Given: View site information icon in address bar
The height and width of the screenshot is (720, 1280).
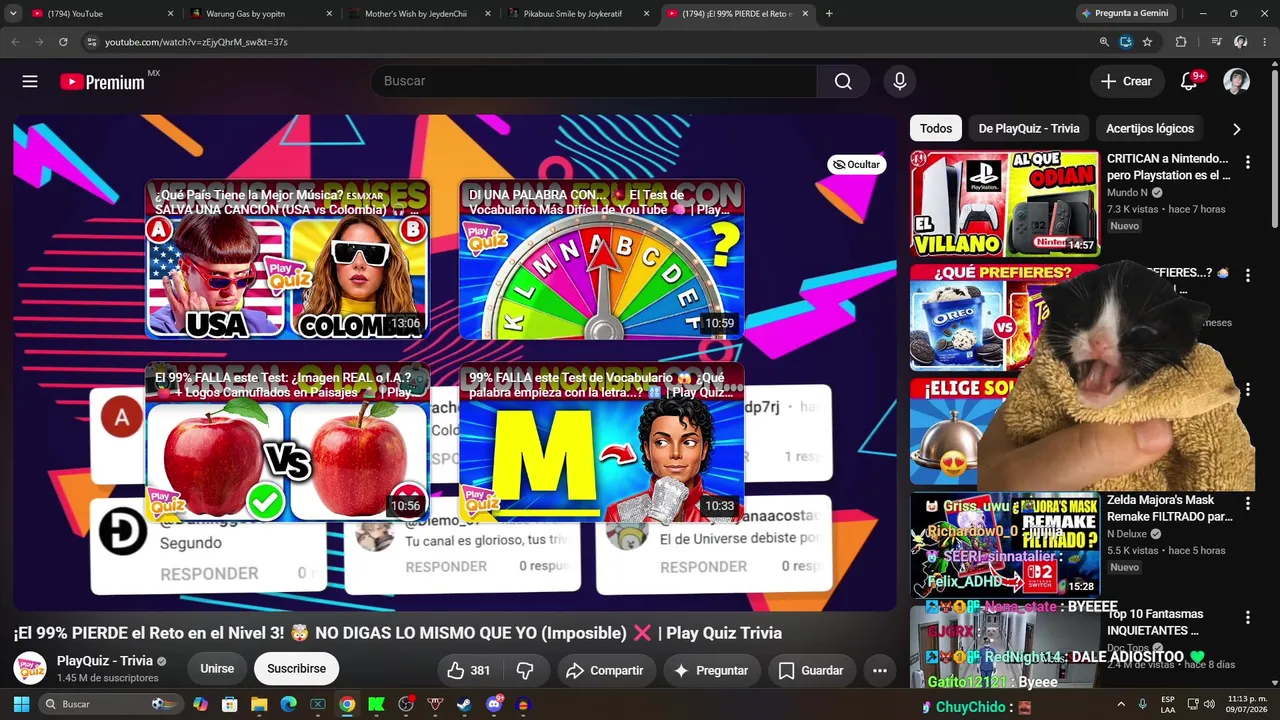Looking at the screenshot, I should pyautogui.click(x=91, y=42).
